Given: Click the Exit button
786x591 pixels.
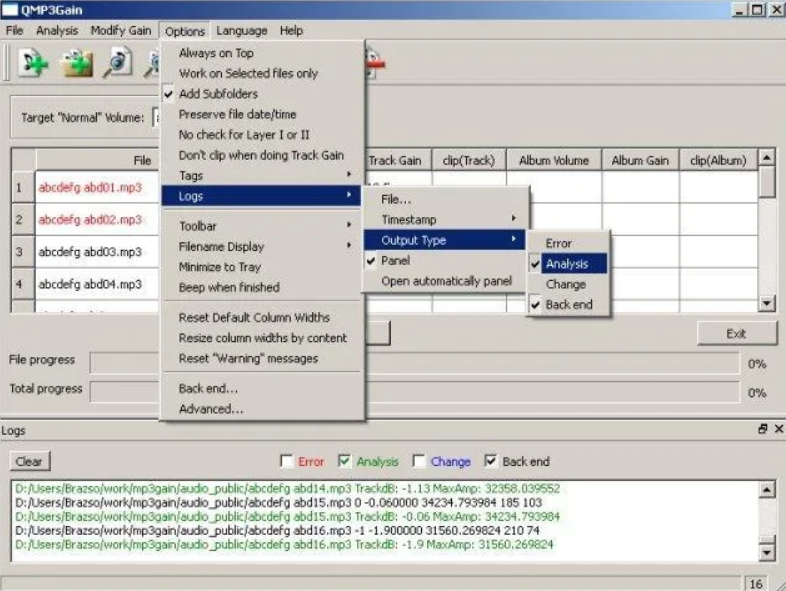Looking at the screenshot, I should [x=736, y=333].
